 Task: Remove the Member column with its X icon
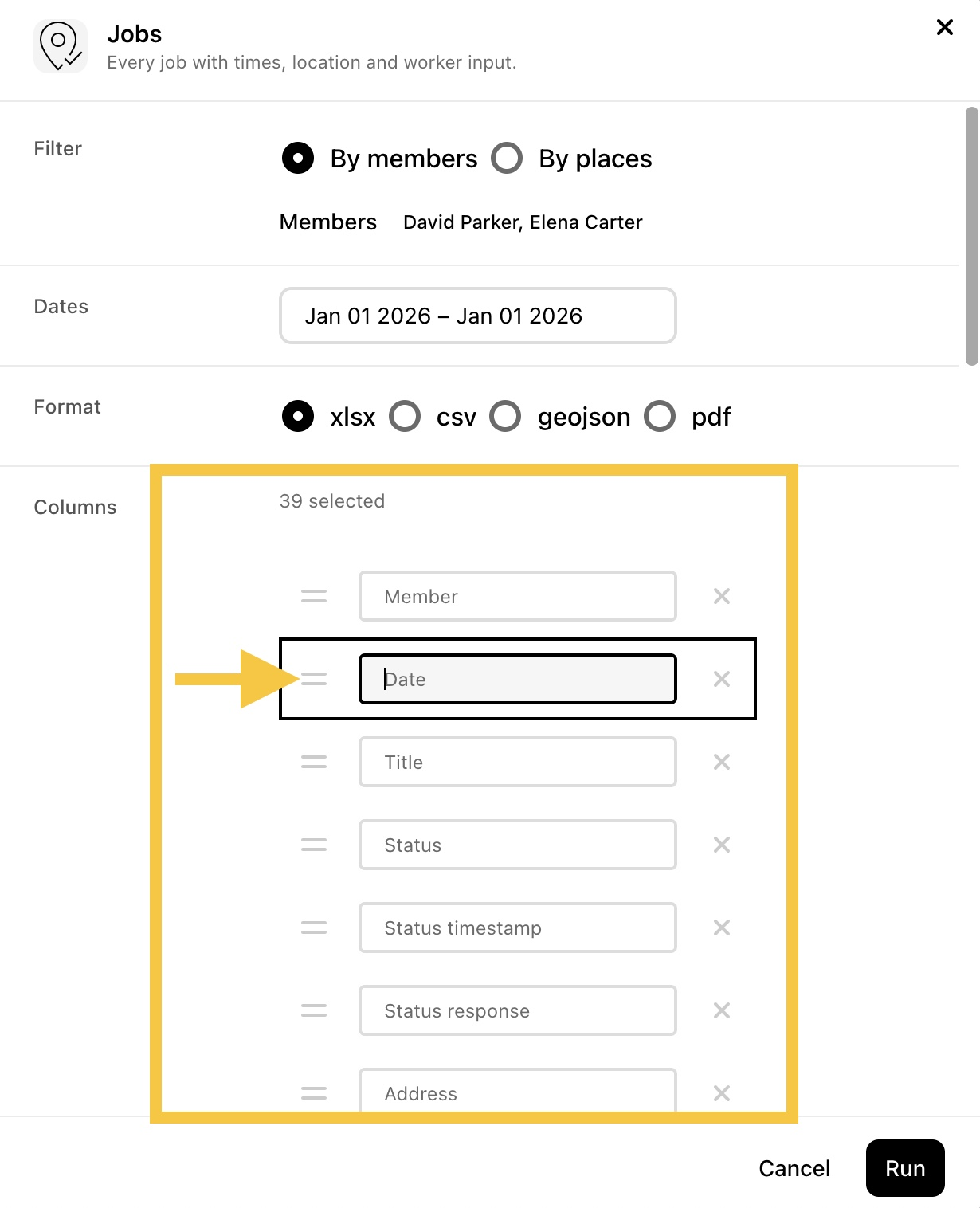pyautogui.click(x=722, y=596)
